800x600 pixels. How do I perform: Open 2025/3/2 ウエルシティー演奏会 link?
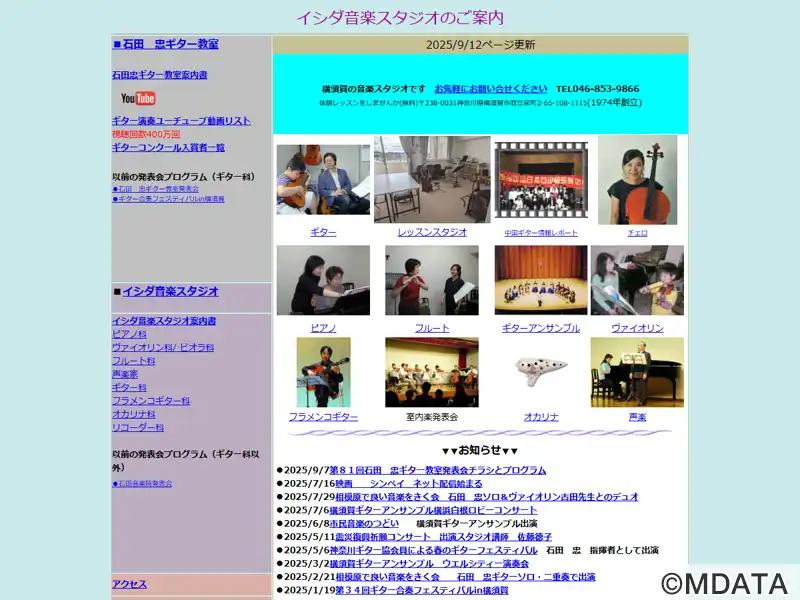(x=429, y=564)
